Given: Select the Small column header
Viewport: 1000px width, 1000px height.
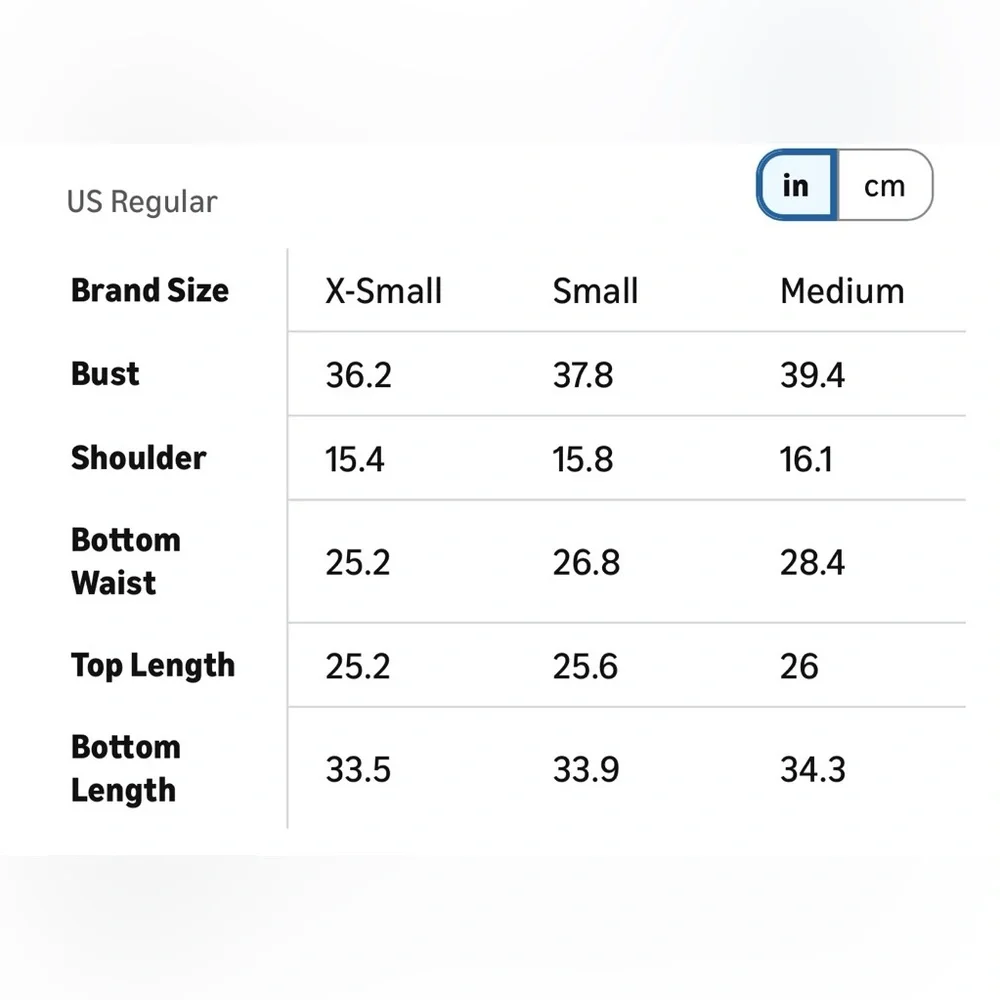Looking at the screenshot, I should 595,291.
